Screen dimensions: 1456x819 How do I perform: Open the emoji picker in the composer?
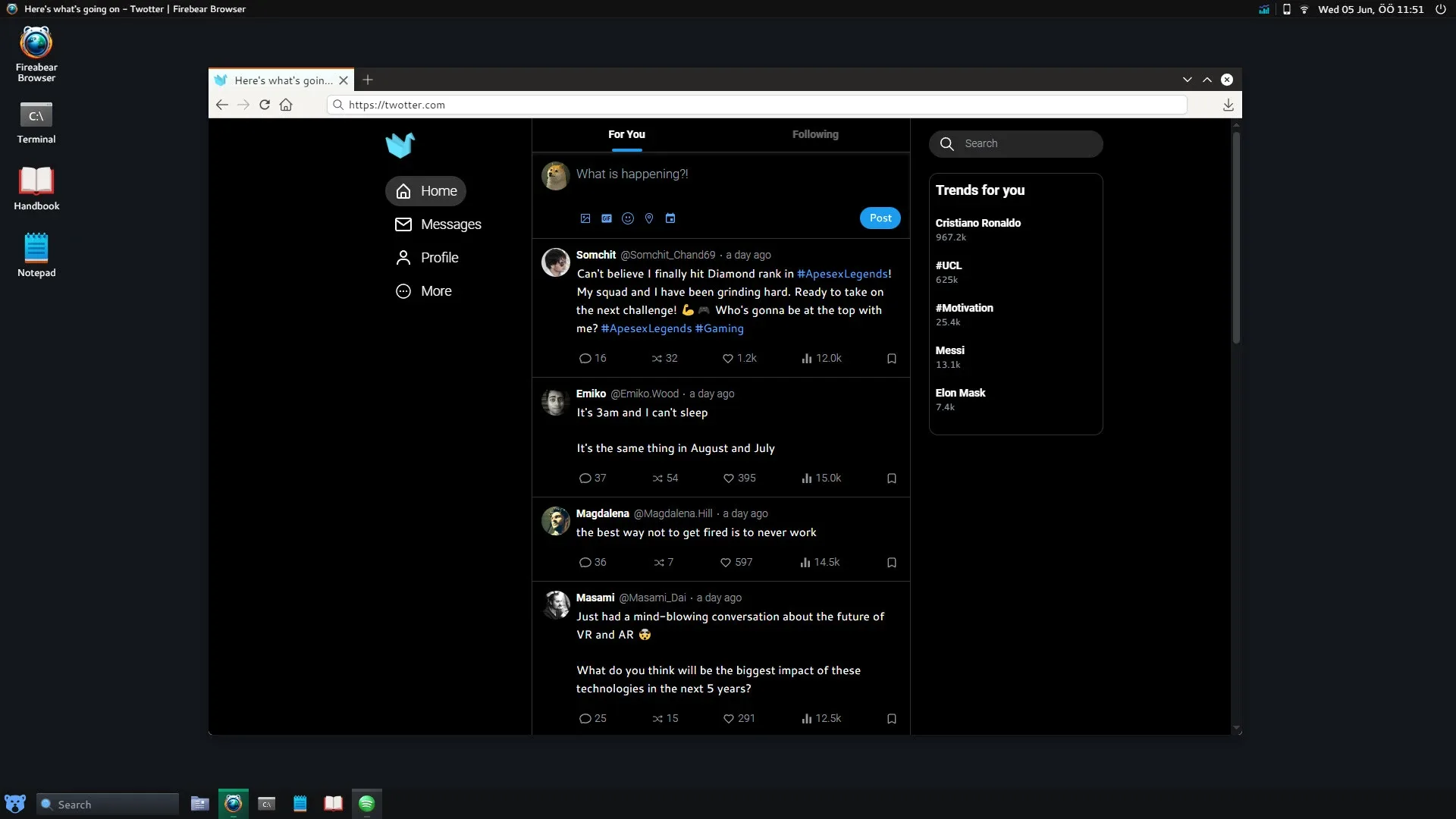click(x=627, y=218)
